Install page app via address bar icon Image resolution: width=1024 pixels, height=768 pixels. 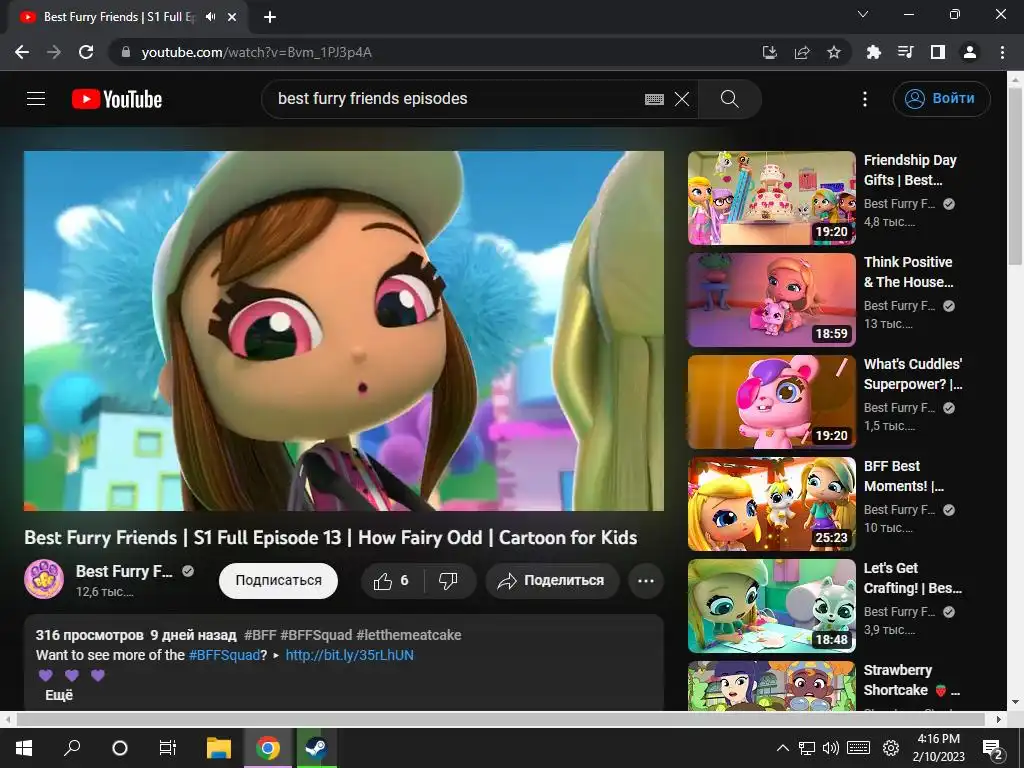pyautogui.click(x=769, y=52)
